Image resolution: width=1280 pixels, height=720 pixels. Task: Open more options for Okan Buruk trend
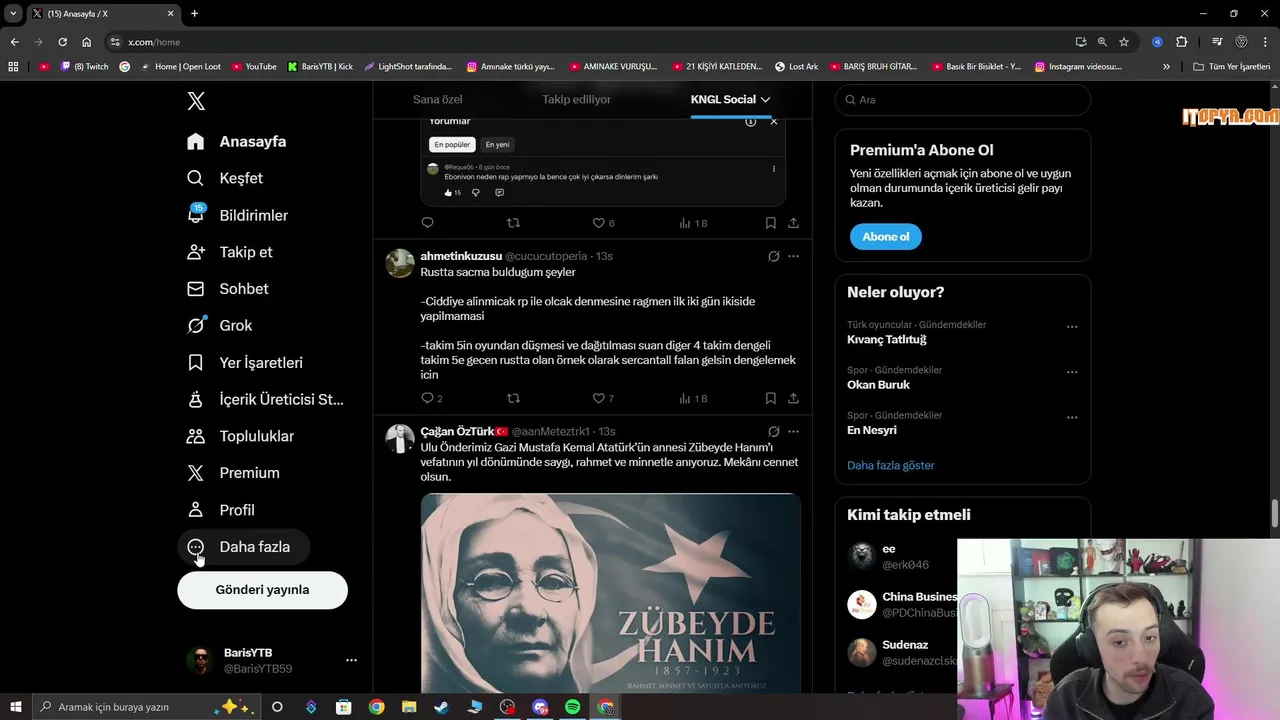[x=1071, y=372]
